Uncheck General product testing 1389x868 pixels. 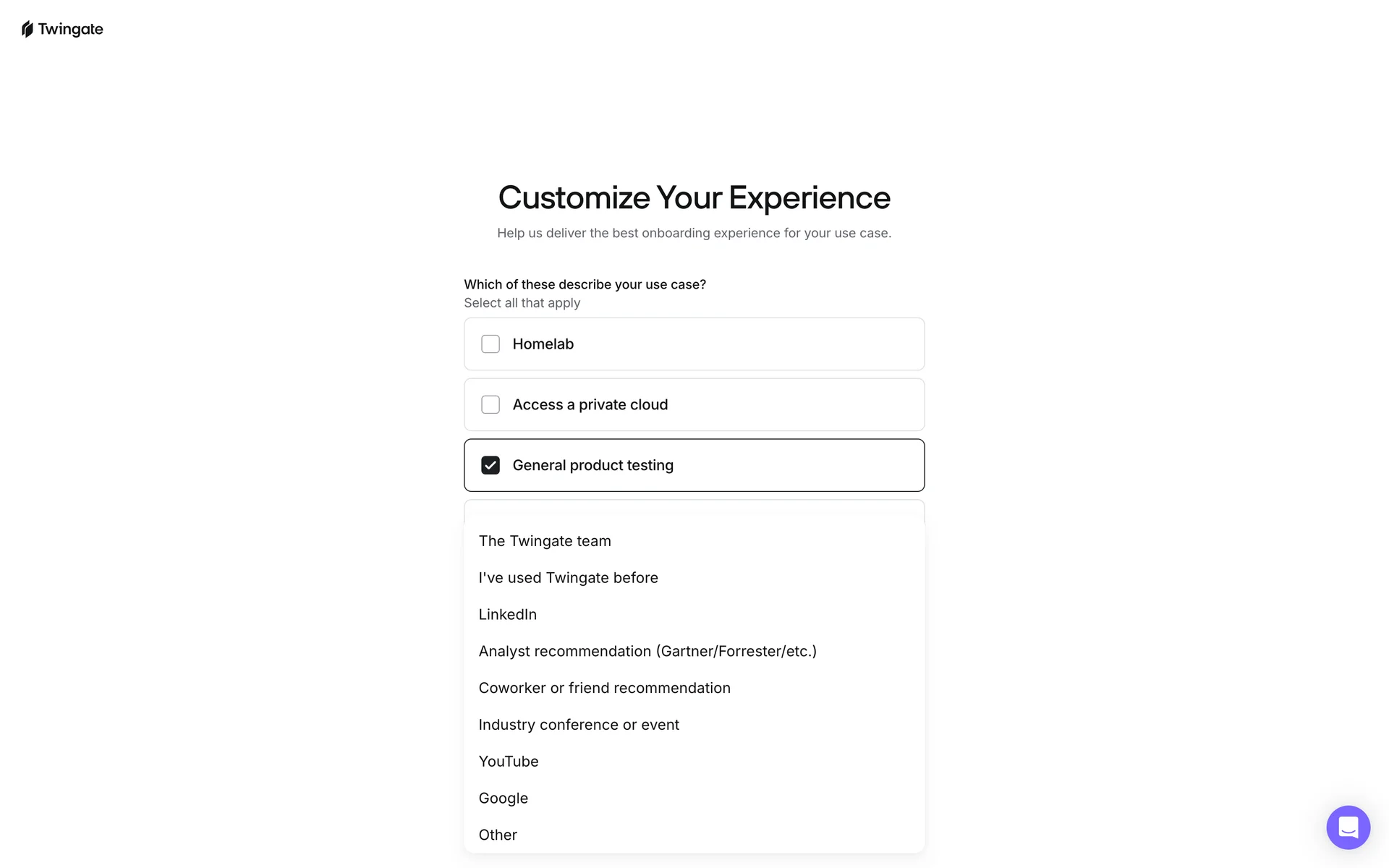click(x=490, y=466)
